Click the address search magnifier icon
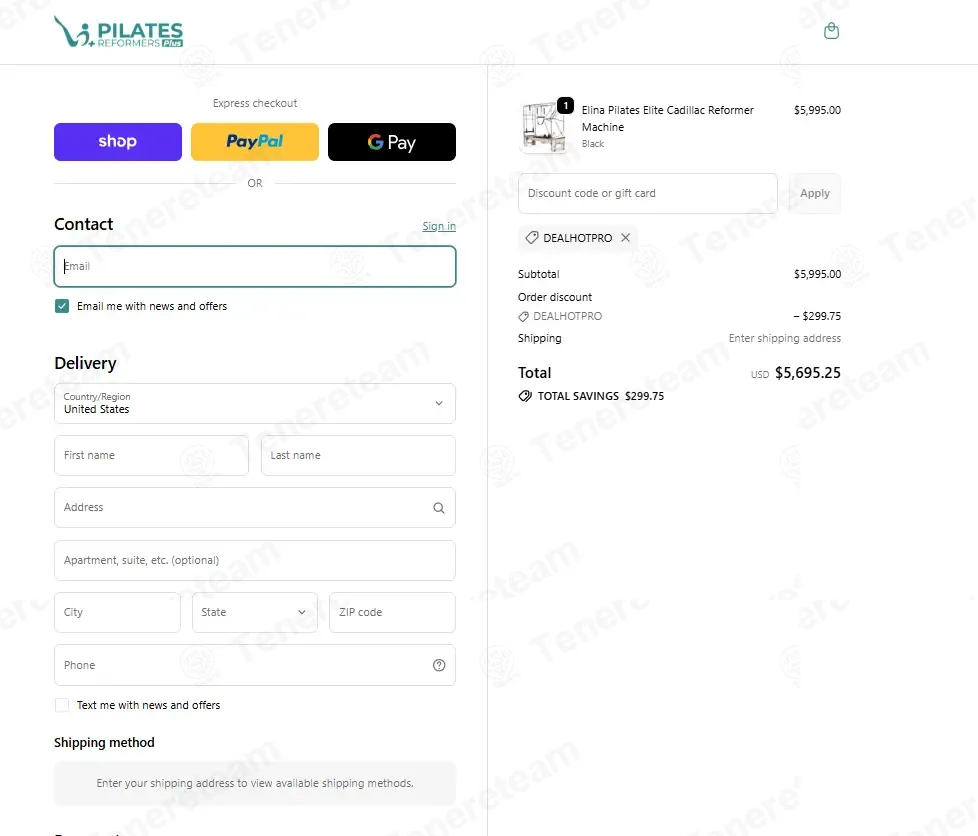Image resolution: width=978 pixels, height=836 pixels. (x=439, y=508)
